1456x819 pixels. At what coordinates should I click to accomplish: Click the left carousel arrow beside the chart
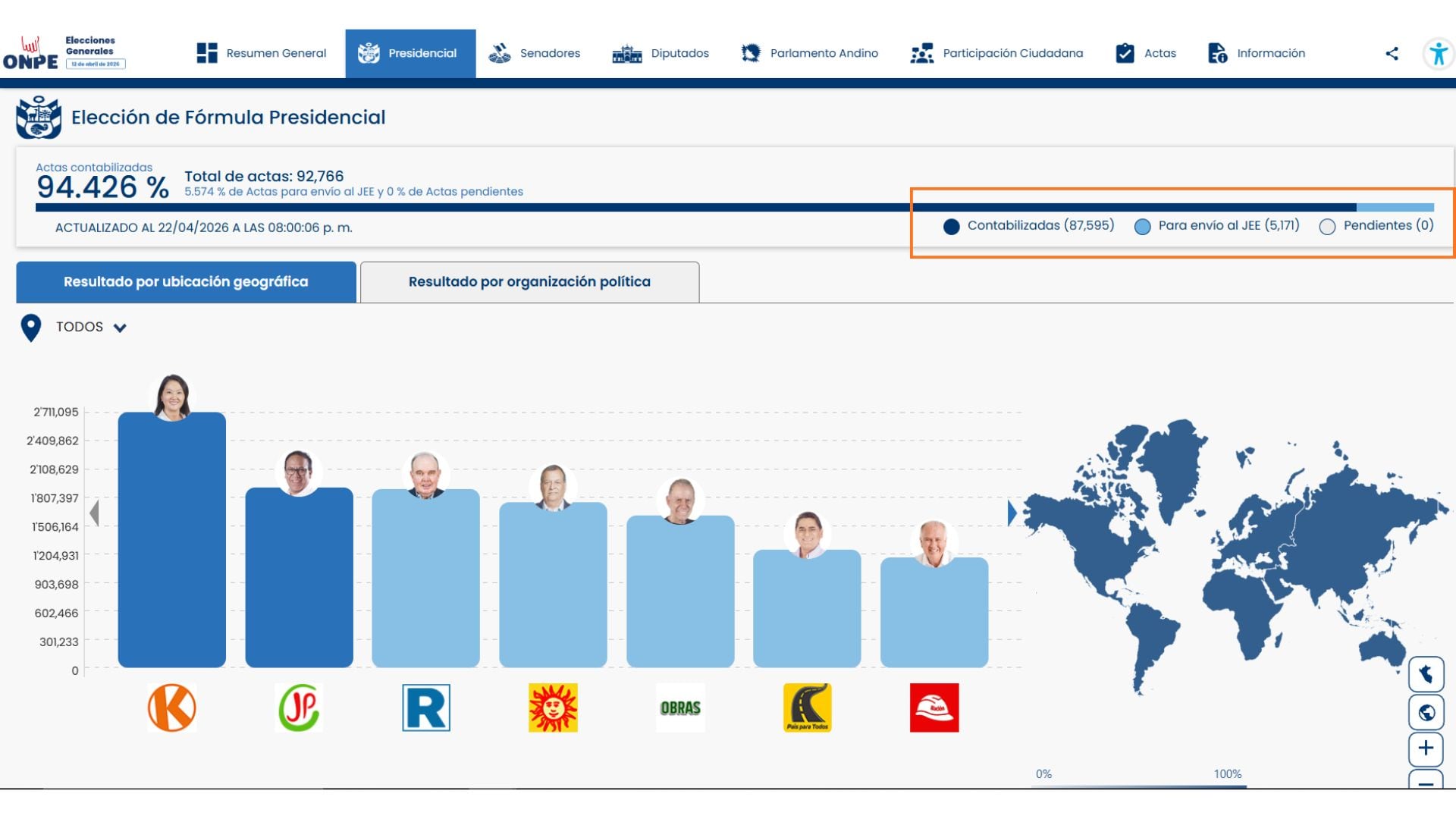pyautogui.click(x=94, y=512)
